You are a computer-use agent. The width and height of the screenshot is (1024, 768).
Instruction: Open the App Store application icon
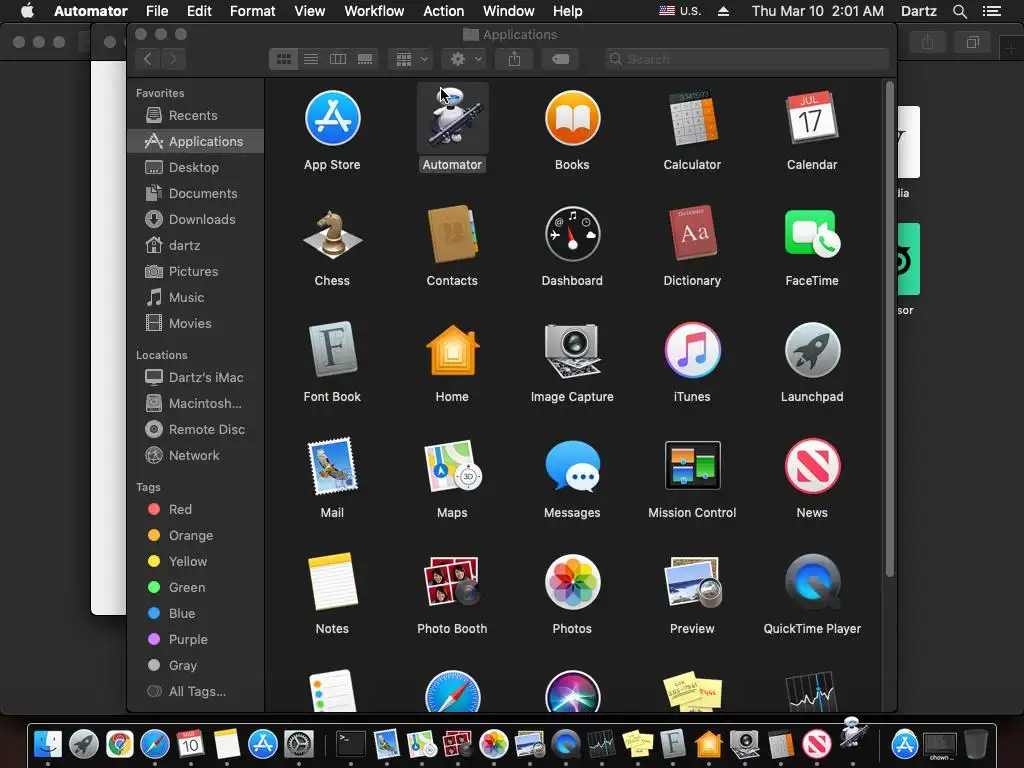click(x=332, y=118)
